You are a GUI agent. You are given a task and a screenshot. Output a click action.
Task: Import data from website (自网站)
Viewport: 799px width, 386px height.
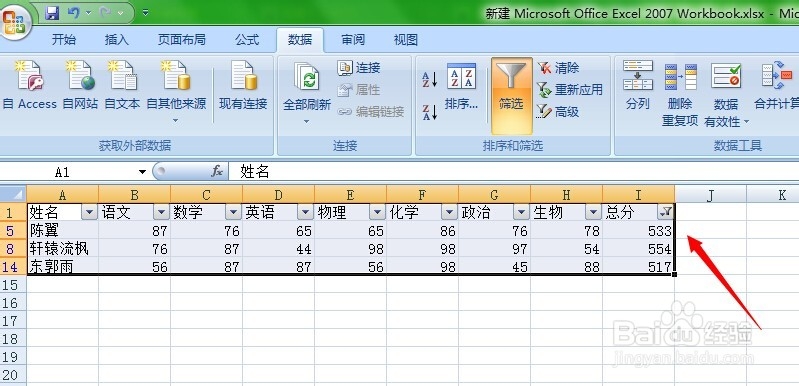pos(80,85)
